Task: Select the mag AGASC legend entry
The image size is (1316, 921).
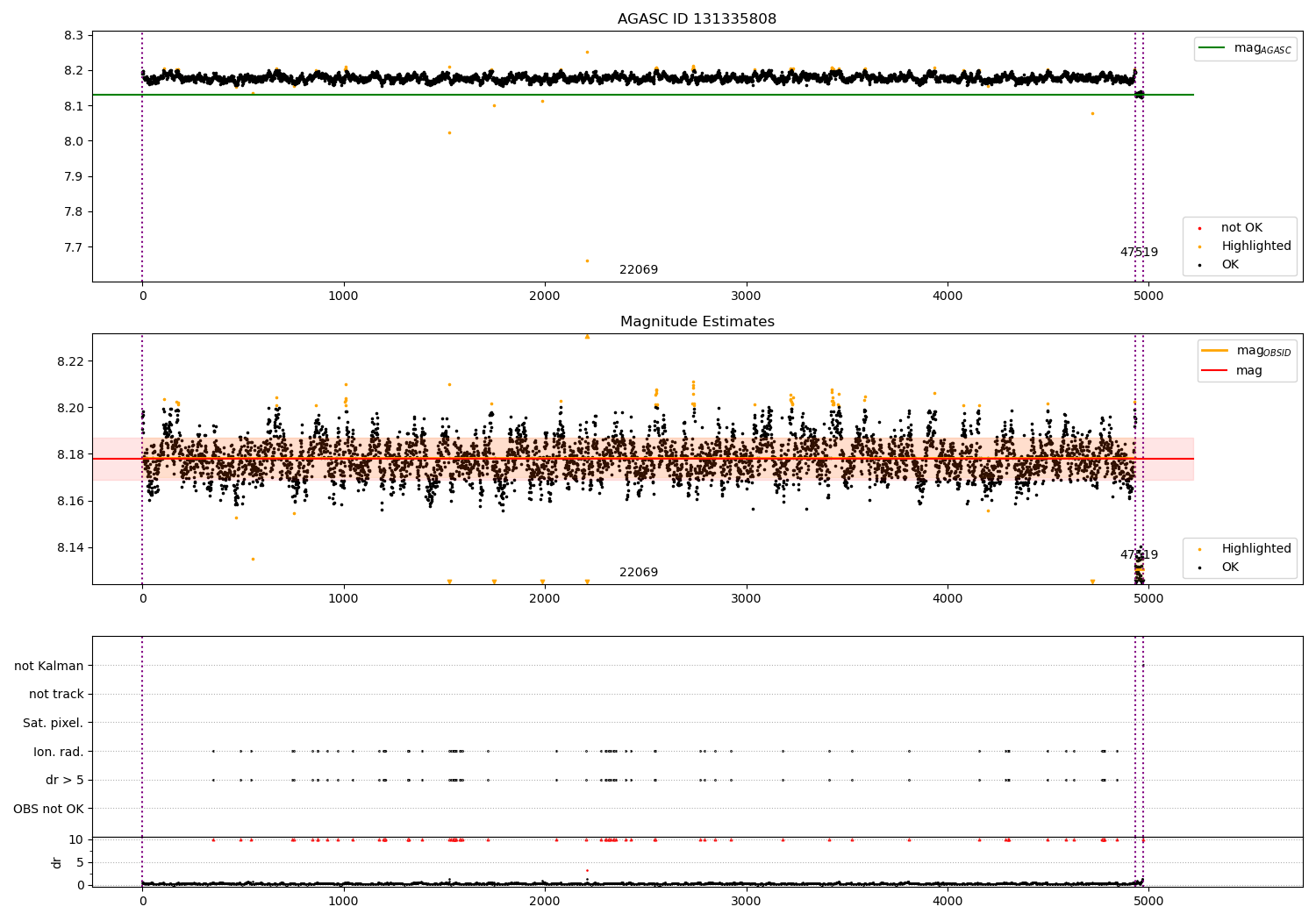Action: click(1262, 48)
